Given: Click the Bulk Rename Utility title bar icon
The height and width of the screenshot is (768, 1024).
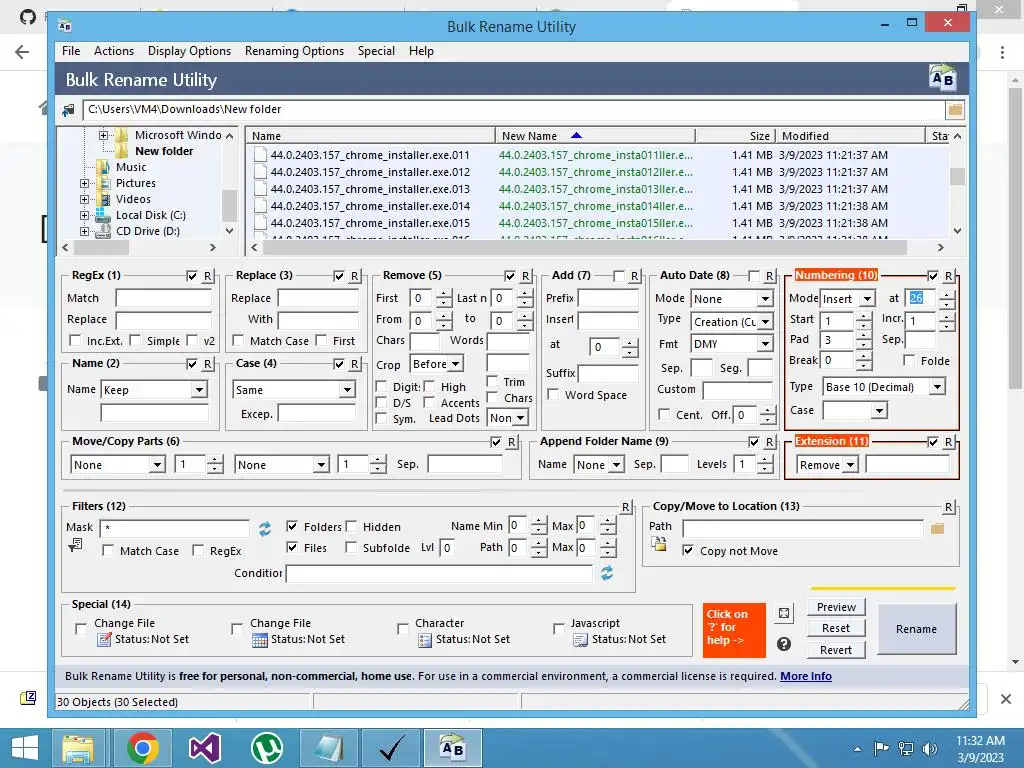Looking at the screenshot, I should (65, 26).
